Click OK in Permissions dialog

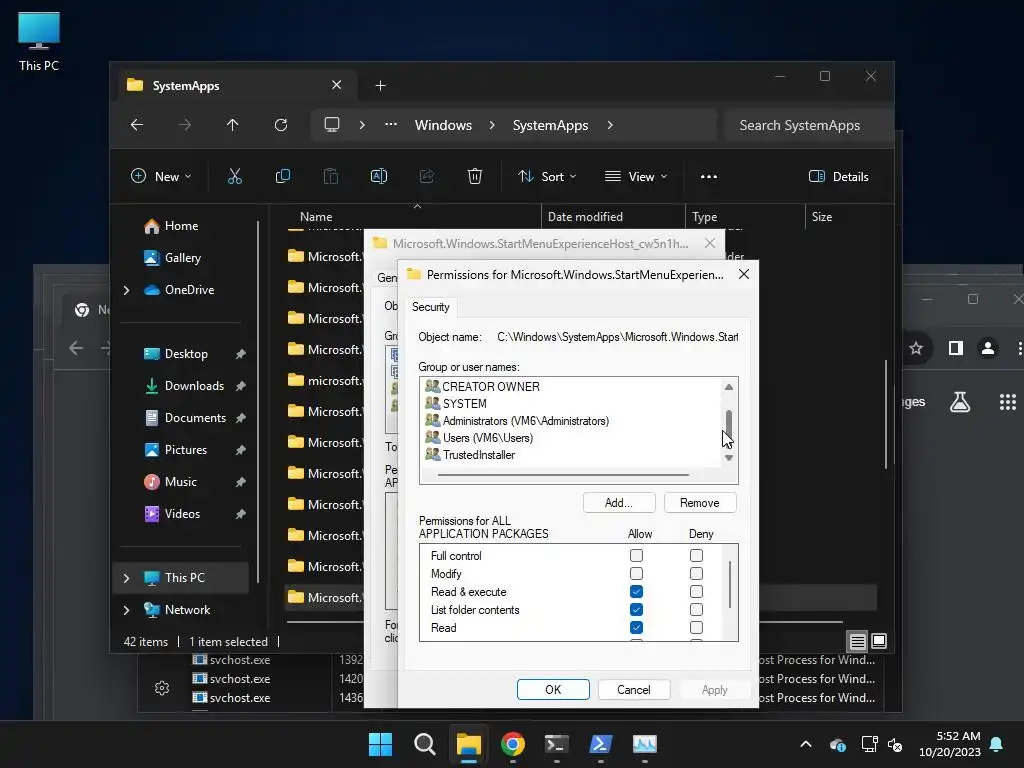pyautogui.click(x=553, y=690)
